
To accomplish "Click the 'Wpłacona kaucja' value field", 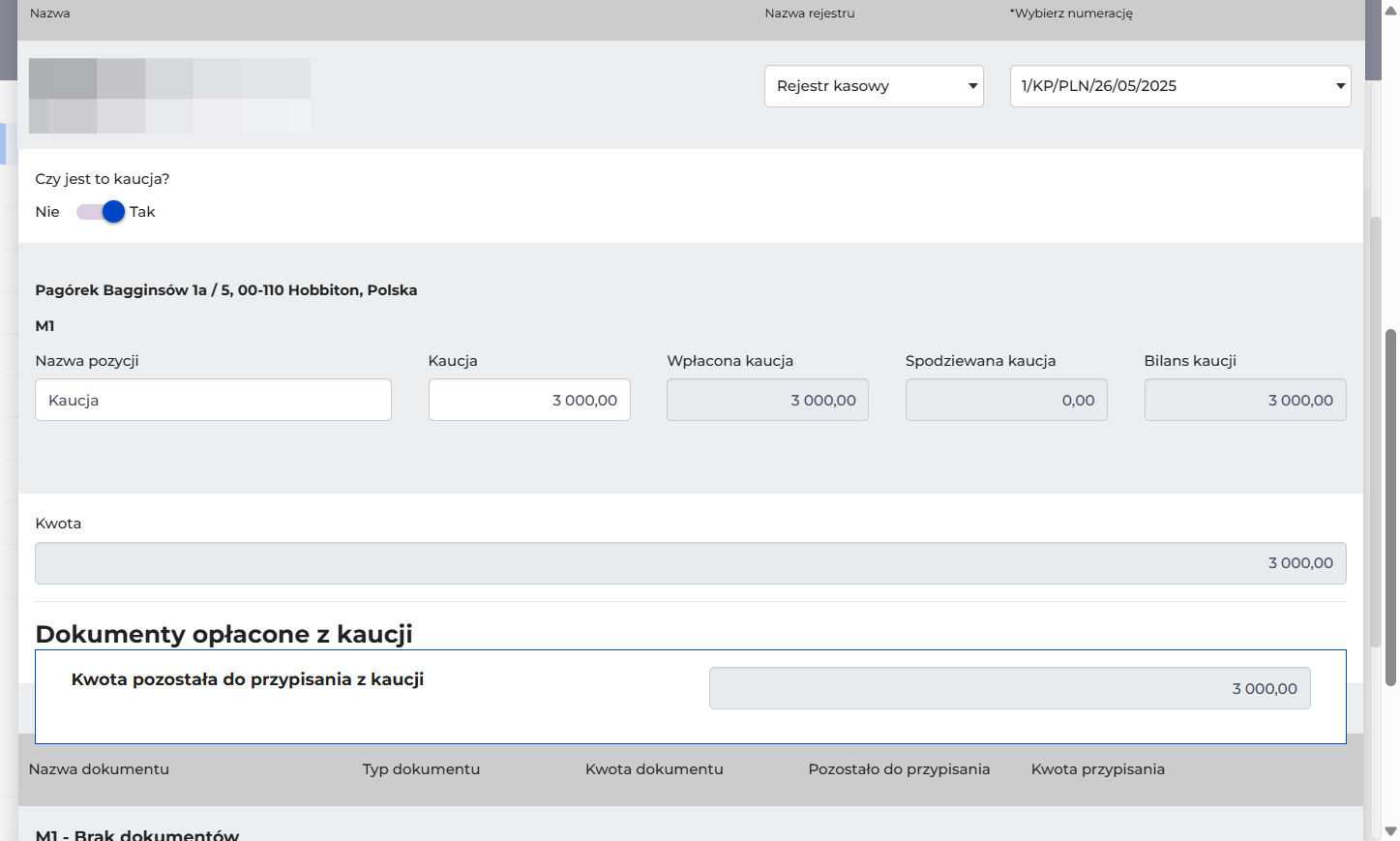I will tap(767, 400).
